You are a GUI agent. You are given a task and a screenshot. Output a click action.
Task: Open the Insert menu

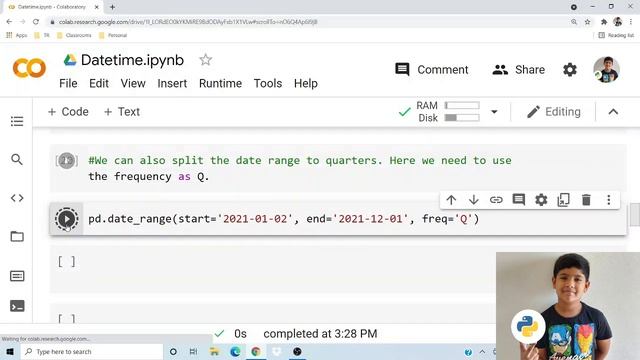[x=172, y=83]
